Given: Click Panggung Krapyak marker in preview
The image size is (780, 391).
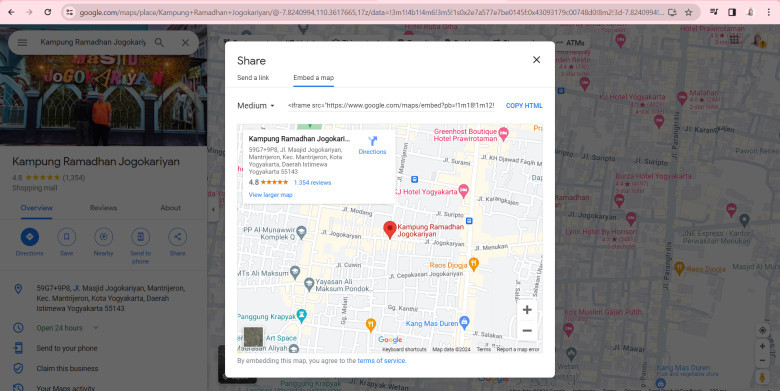Looking at the screenshot, I should 301,315.
